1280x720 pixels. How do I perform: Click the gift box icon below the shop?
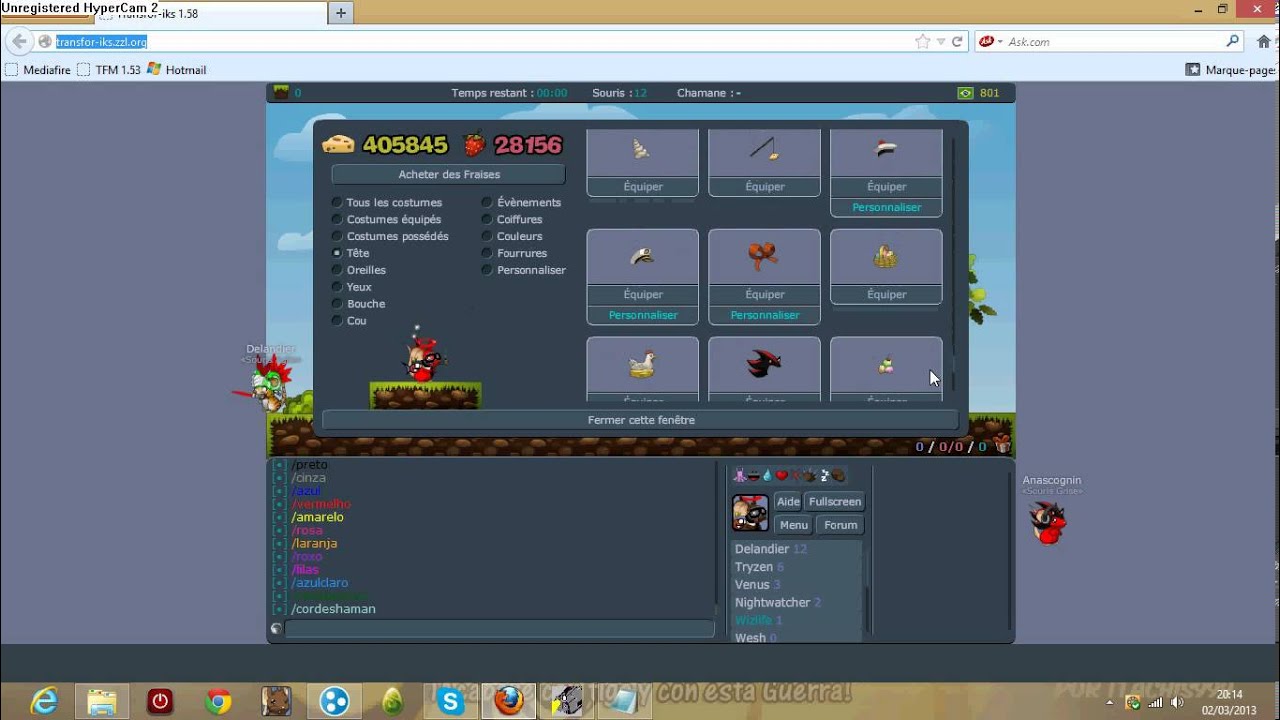(x=1002, y=445)
